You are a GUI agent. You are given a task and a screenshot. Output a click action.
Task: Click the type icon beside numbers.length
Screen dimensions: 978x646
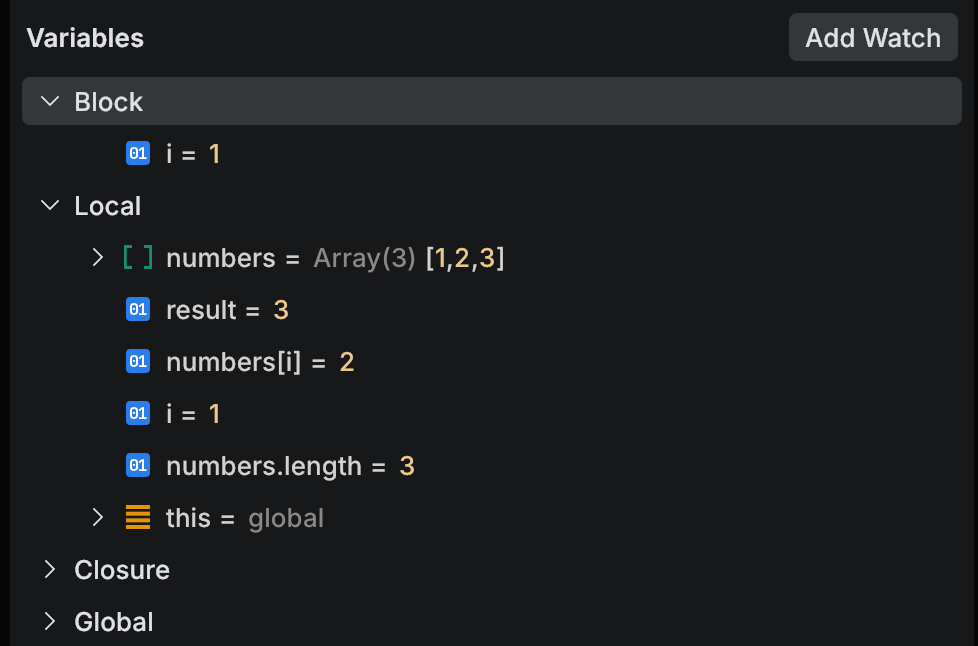[137, 466]
